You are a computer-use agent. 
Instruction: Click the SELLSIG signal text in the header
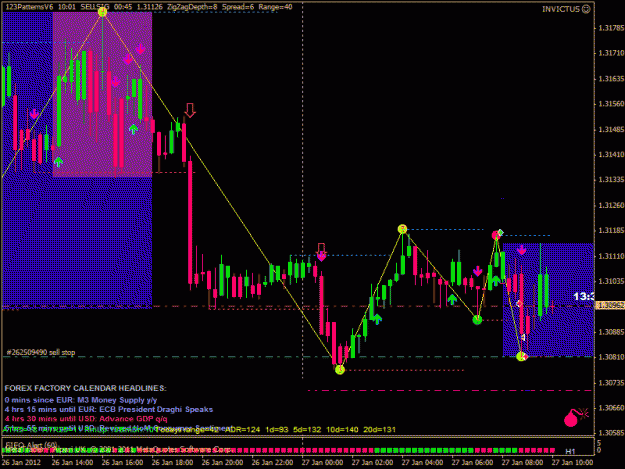95,7
